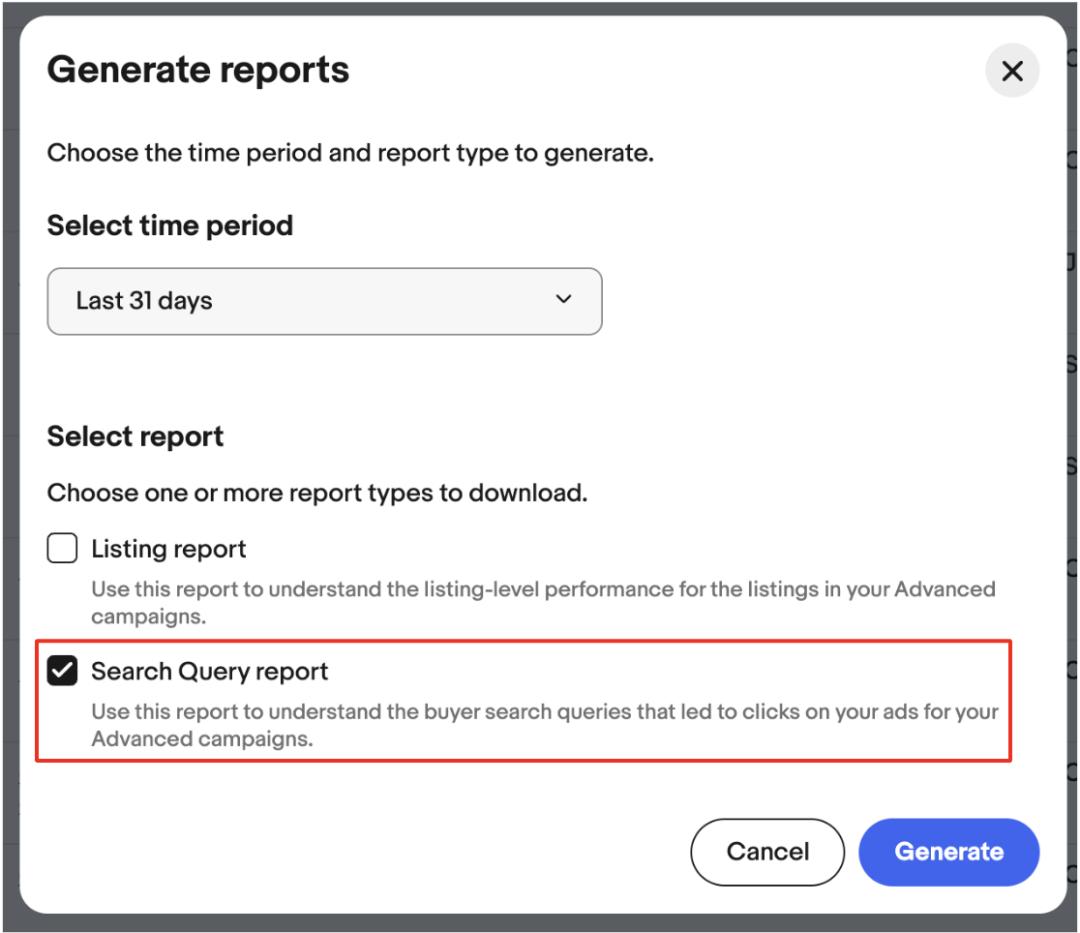Screen dimensions: 1080x933
Task: Uncheck the Search Query report checkbox
Action: pyautogui.click(x=62, y=671)
